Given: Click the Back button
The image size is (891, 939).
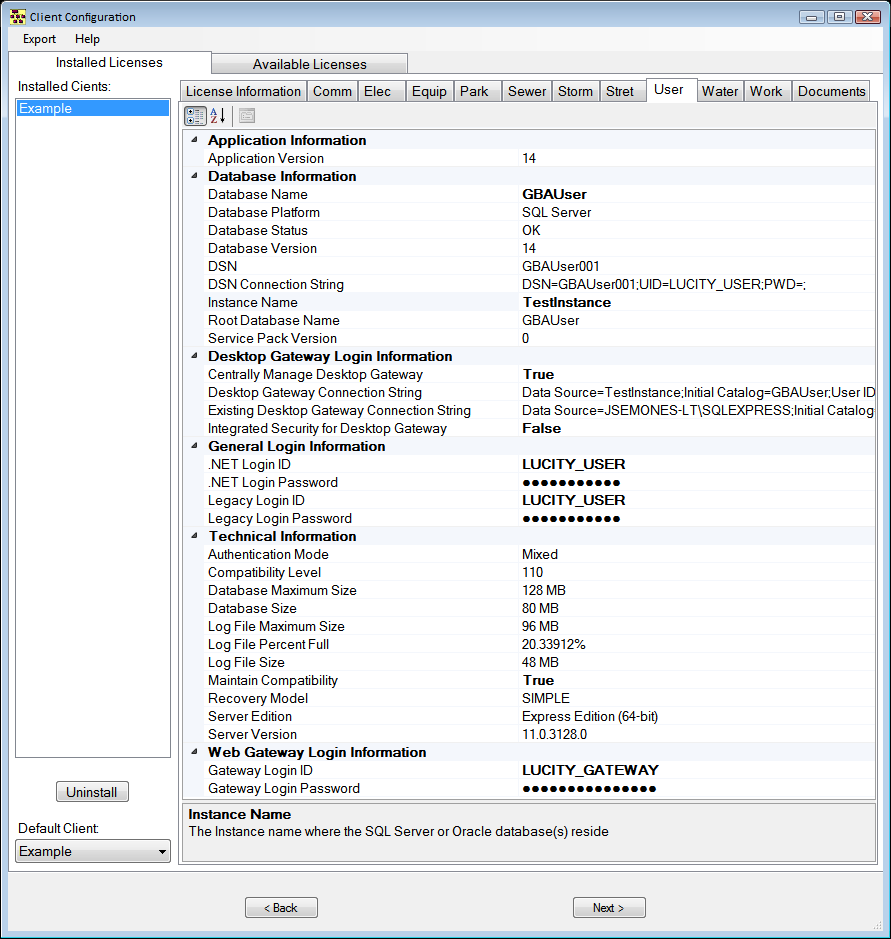Looking at the screenshot, I should [281, 907].
